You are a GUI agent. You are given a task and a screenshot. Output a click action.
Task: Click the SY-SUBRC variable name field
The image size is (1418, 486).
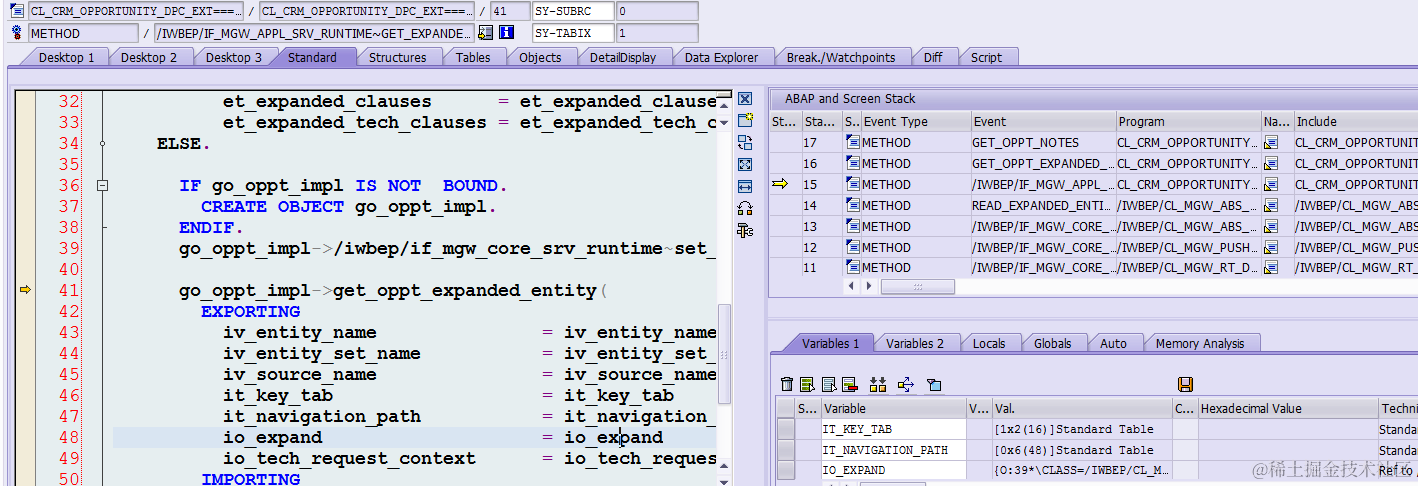(x=572, y=11)
